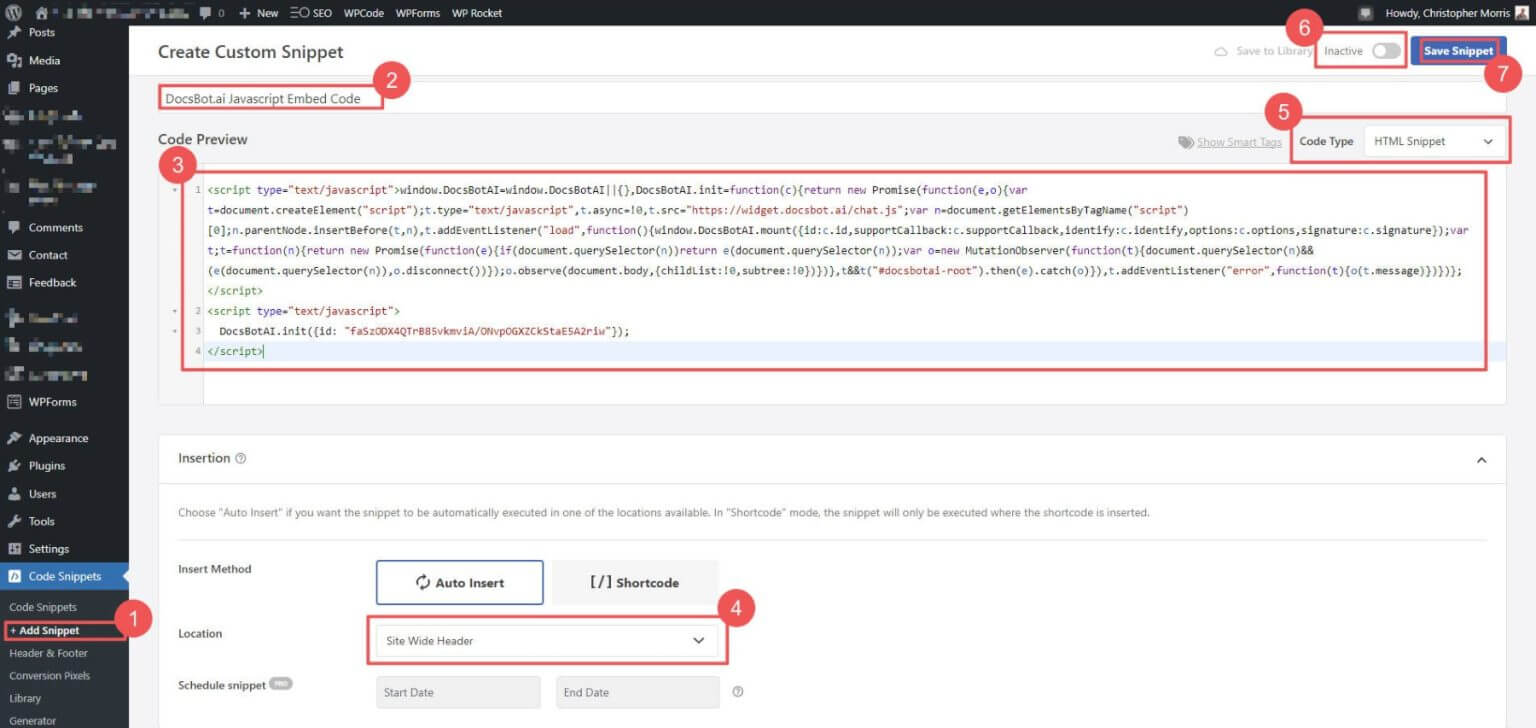Click the Appearance brush sidebar icon

[14, 438]
